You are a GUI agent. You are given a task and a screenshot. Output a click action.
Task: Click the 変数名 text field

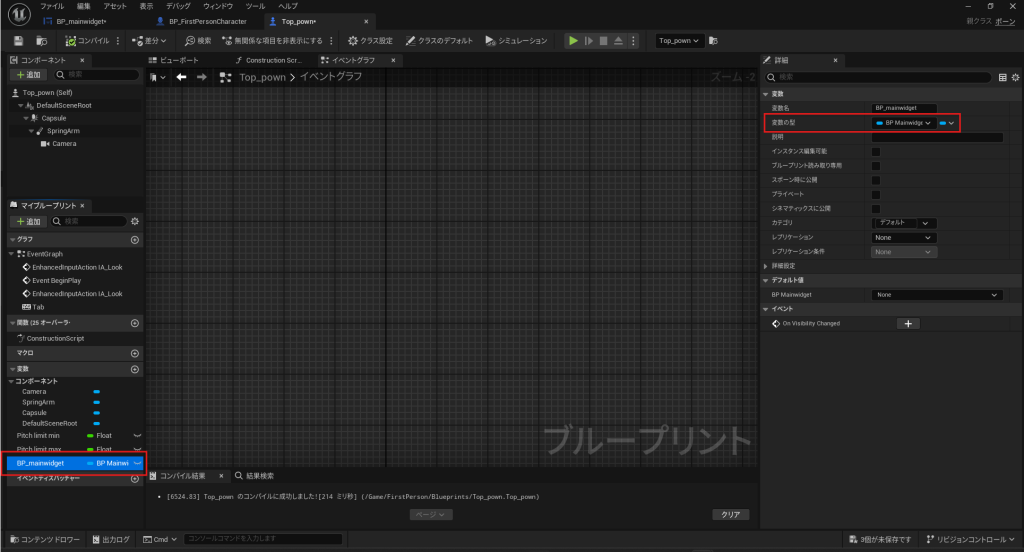coord(903,107)
